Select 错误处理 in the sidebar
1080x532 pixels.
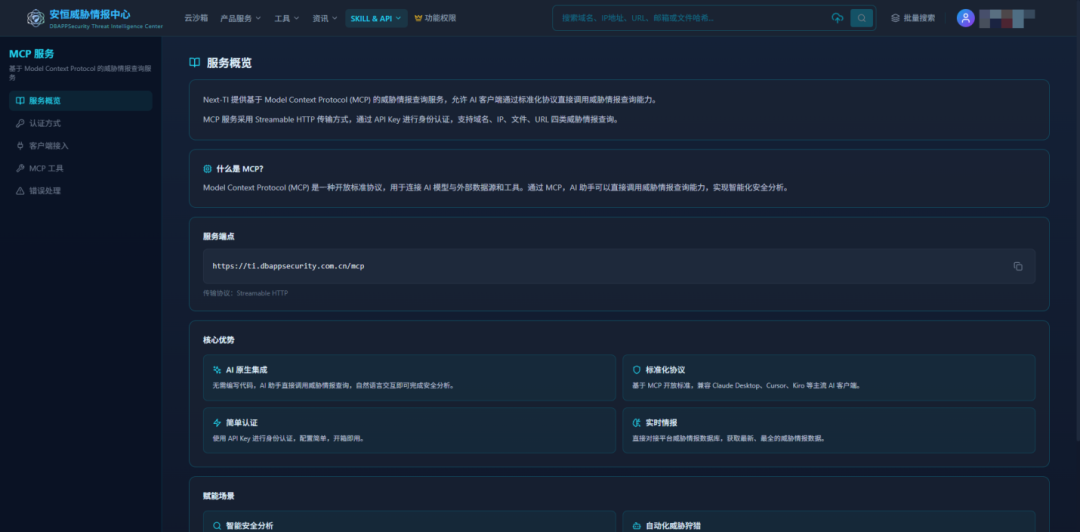tap(81, 191)
